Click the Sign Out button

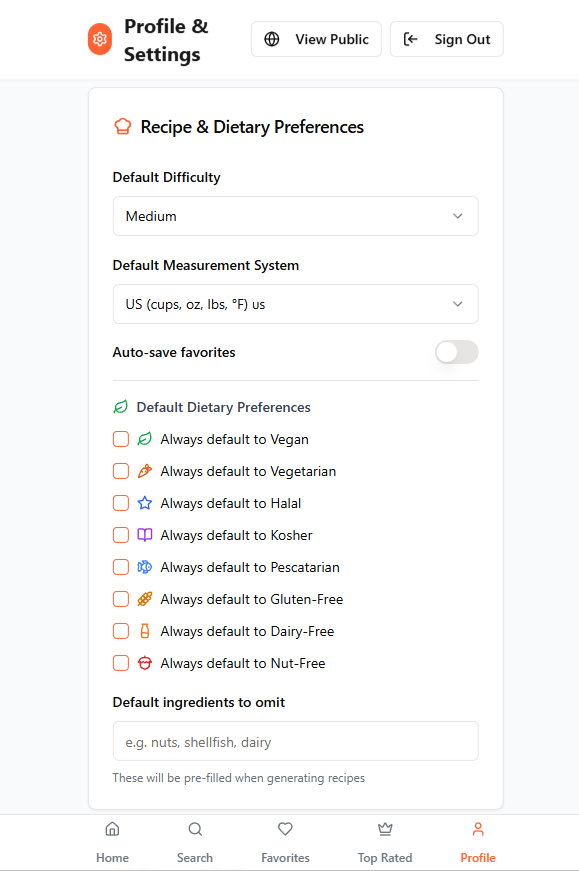click(x=447, y=39)
